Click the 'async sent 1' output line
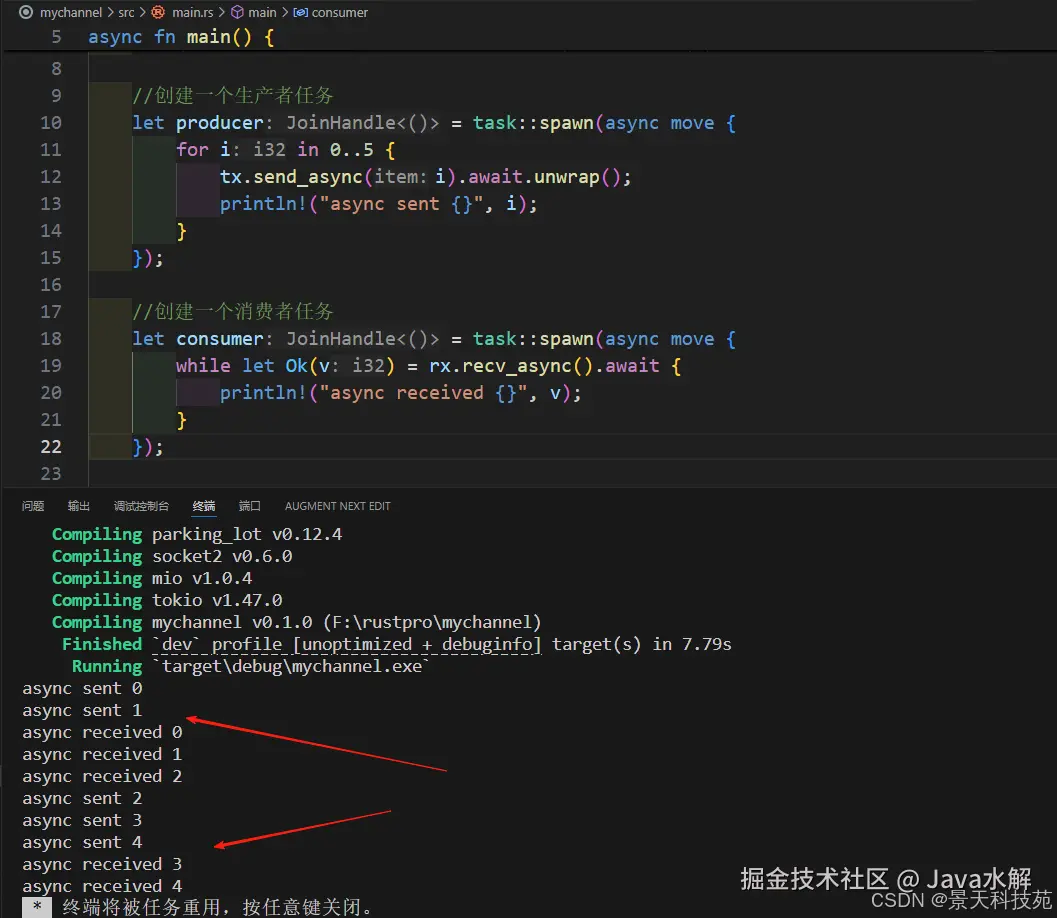Screen dimensions: 1057x918 click(82, 710)
